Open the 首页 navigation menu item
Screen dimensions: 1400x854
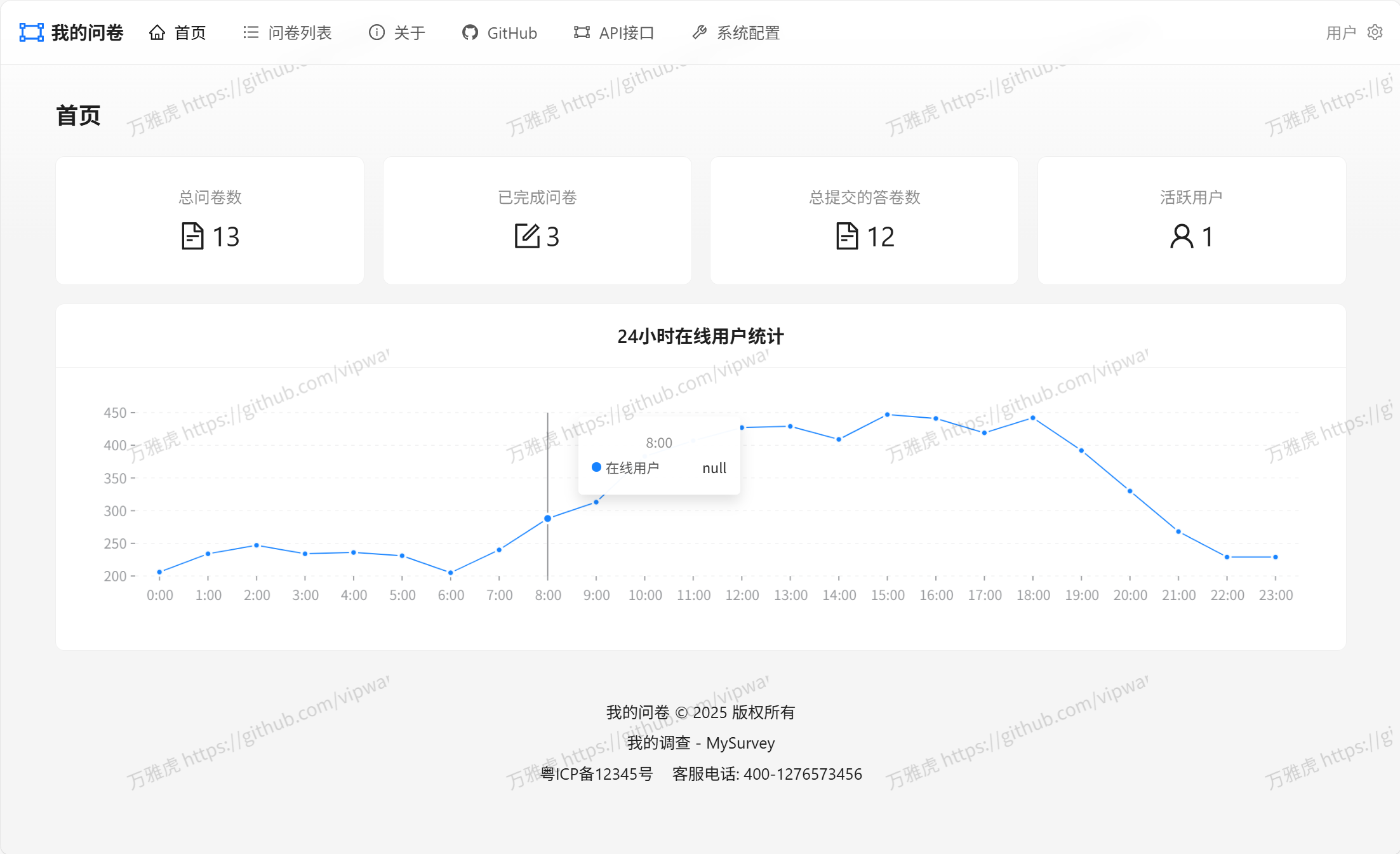click(x=190, y=32)
